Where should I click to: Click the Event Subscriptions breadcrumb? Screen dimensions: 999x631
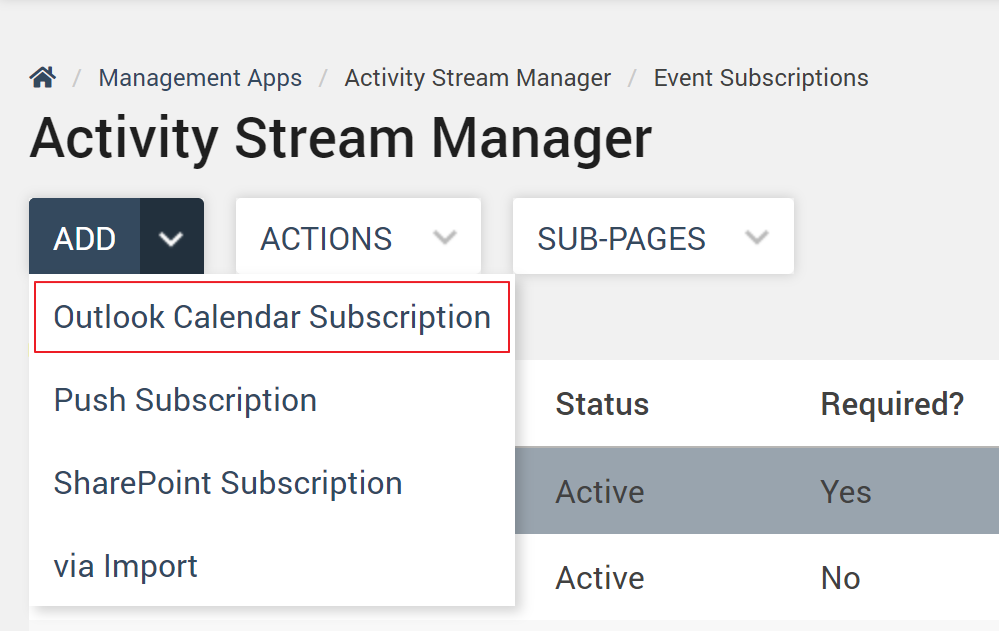760,78
